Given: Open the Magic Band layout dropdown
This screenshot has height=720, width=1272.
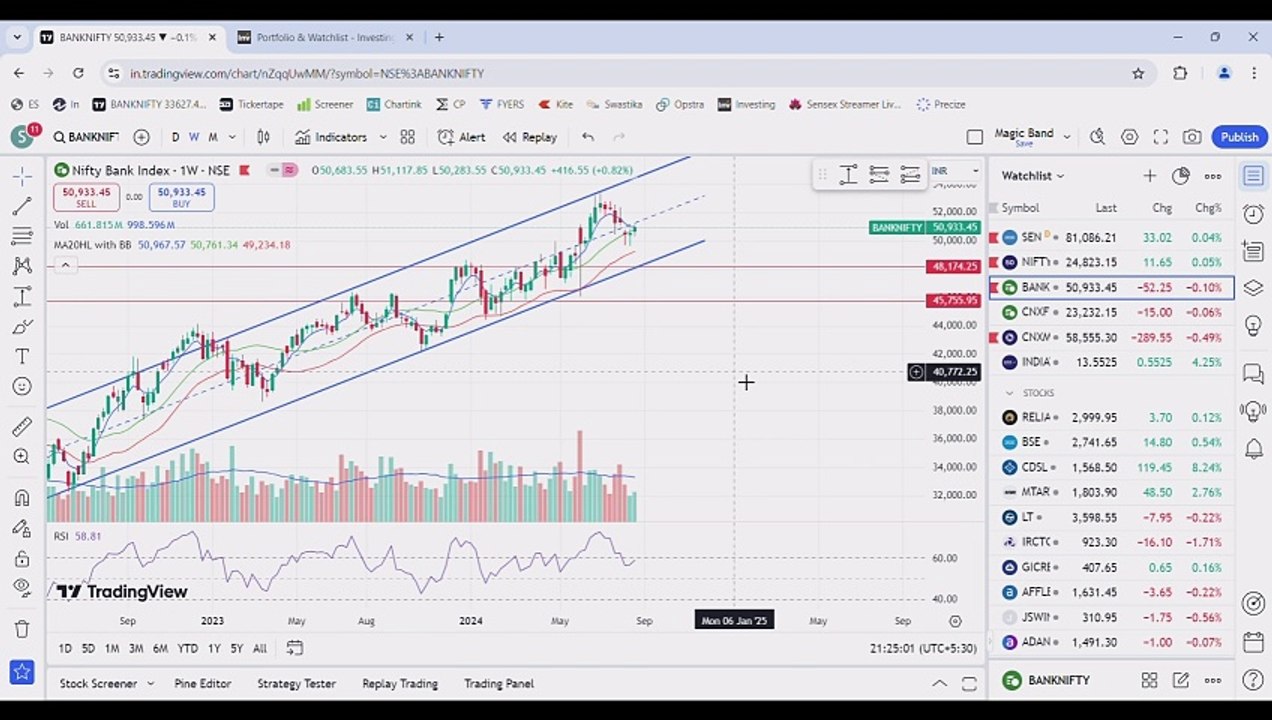Looking at the screenshot, I should [1067, 137].
